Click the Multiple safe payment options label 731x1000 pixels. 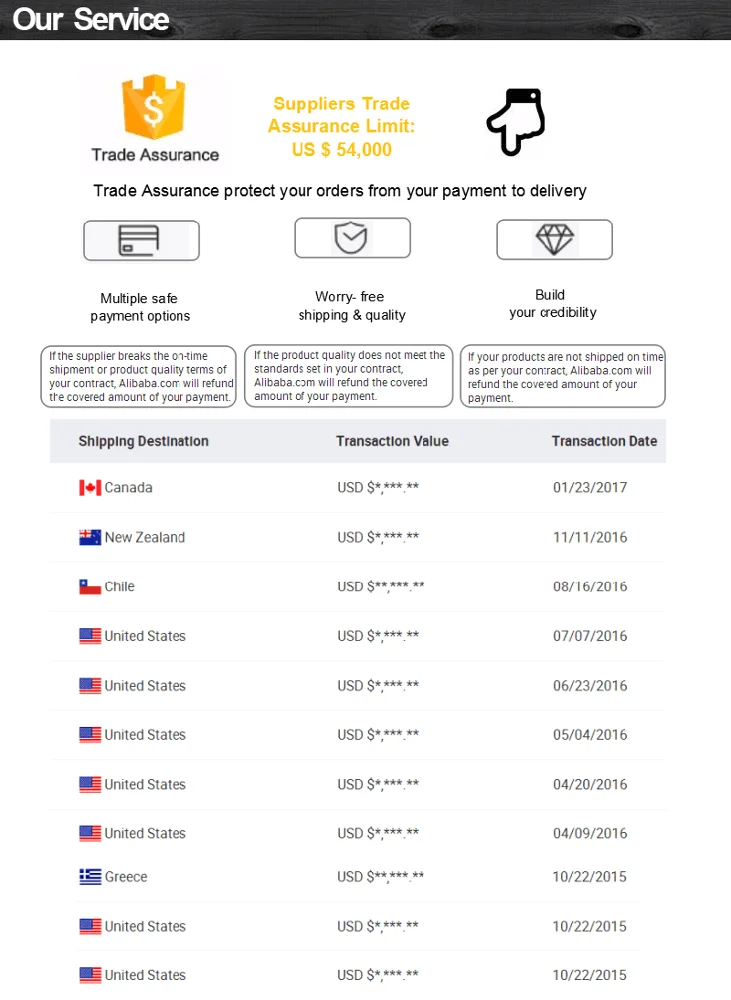click(140, 307)
